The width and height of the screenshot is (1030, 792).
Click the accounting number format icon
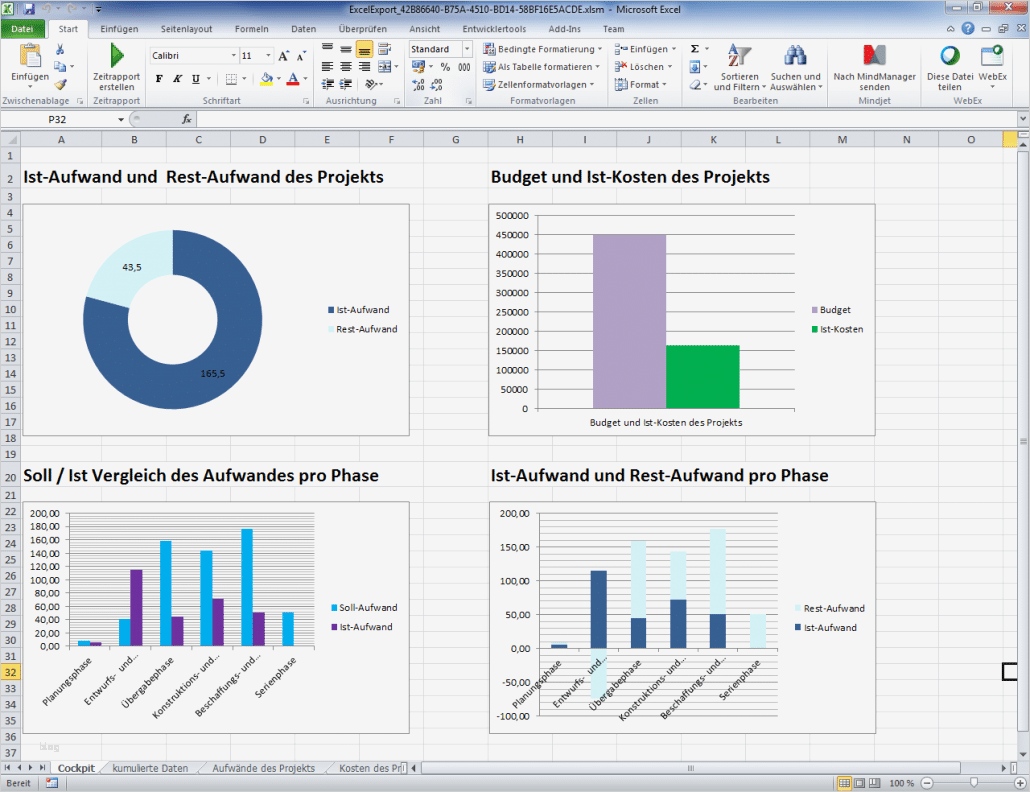pyautogui.click(x=418, y=67)
